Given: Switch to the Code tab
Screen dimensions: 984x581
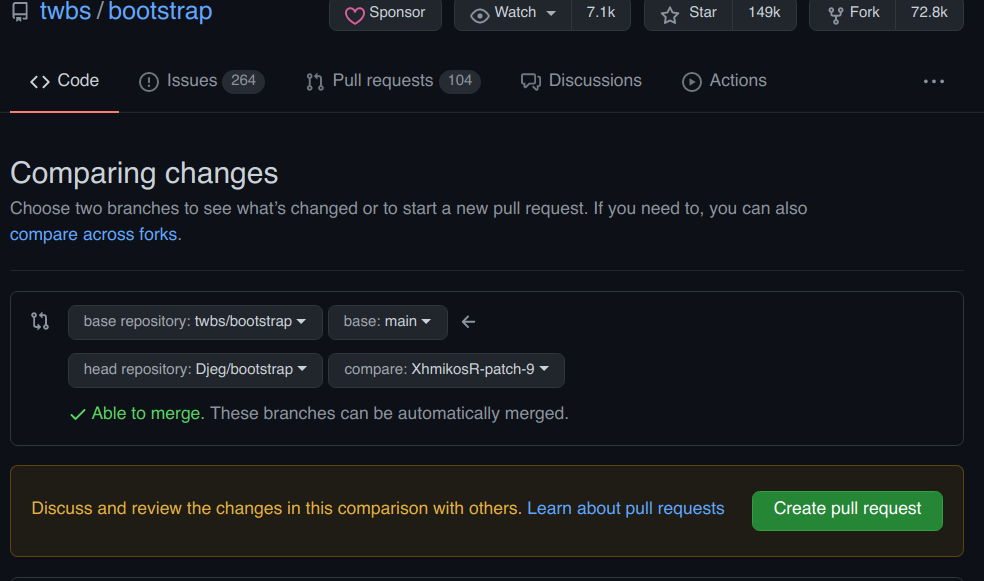Looking at the screenshot, I should click(x=65, y=81).
